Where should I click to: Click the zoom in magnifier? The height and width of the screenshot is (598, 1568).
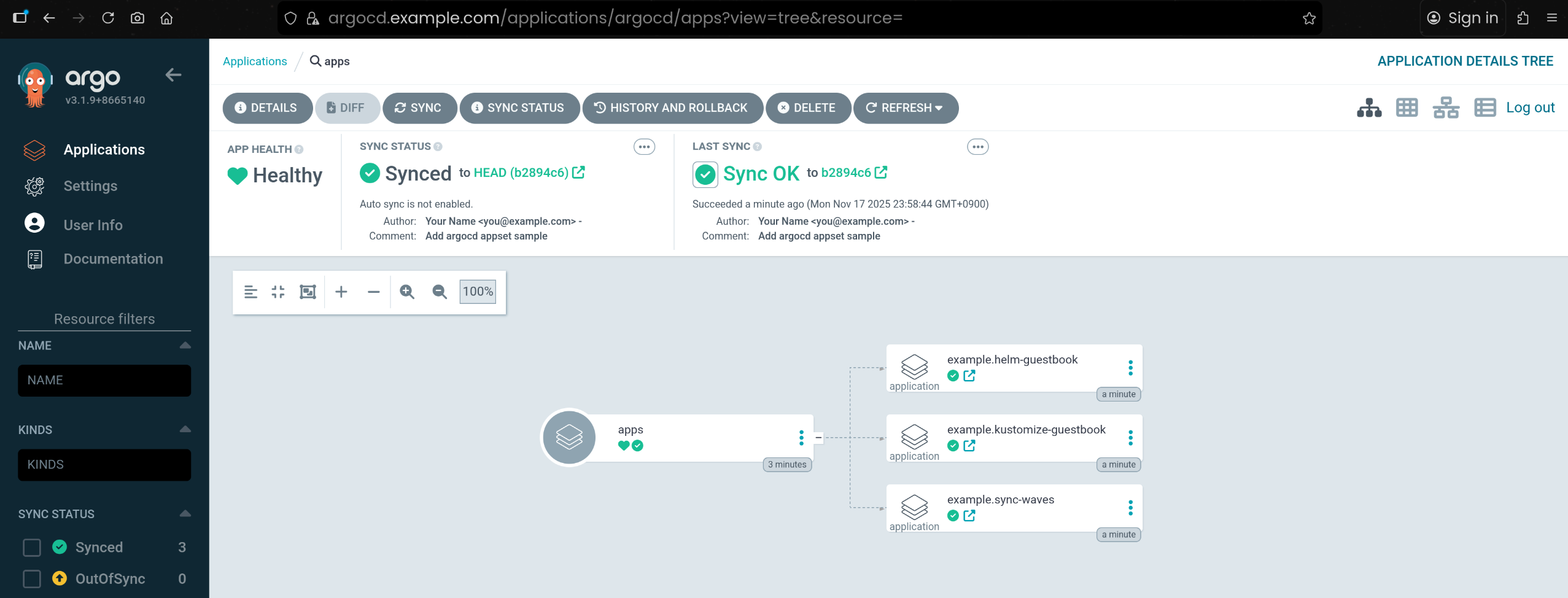[407, 292]
